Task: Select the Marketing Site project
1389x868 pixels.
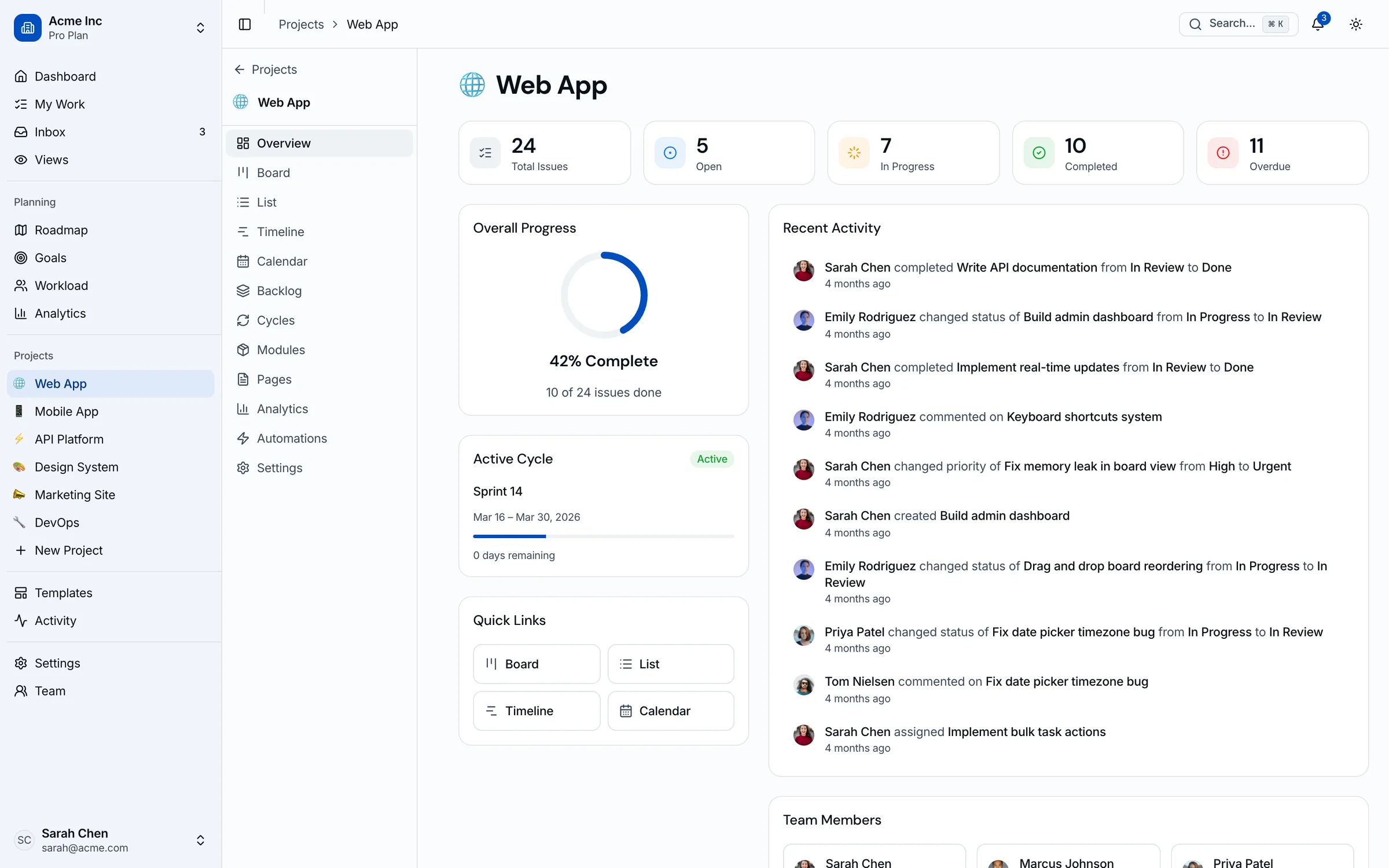Action: [x=111, y=495]
